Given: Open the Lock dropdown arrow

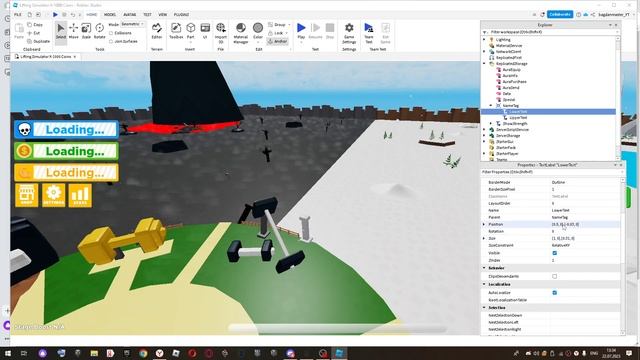Looking at the screenshot, I should click(x=287, y=33).
